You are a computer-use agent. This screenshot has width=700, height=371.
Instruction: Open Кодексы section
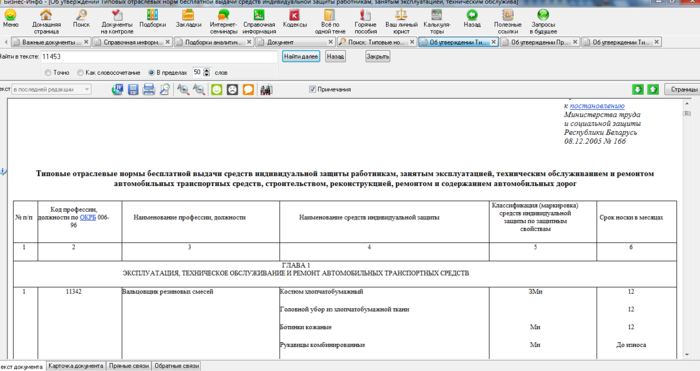point(295,19)
